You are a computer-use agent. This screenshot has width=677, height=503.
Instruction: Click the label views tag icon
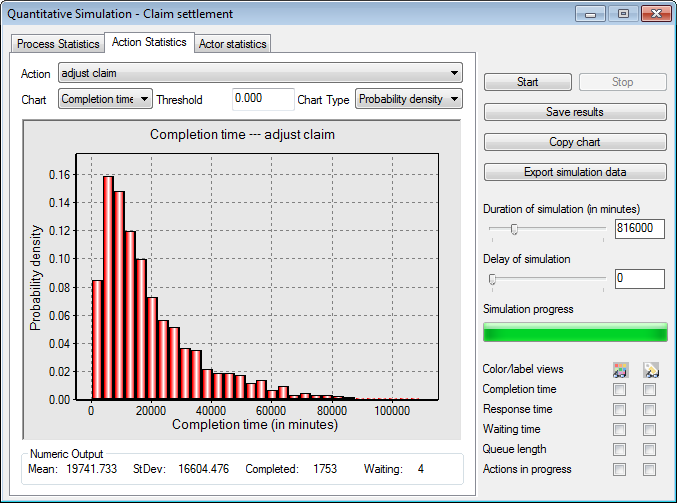(651, 370)
